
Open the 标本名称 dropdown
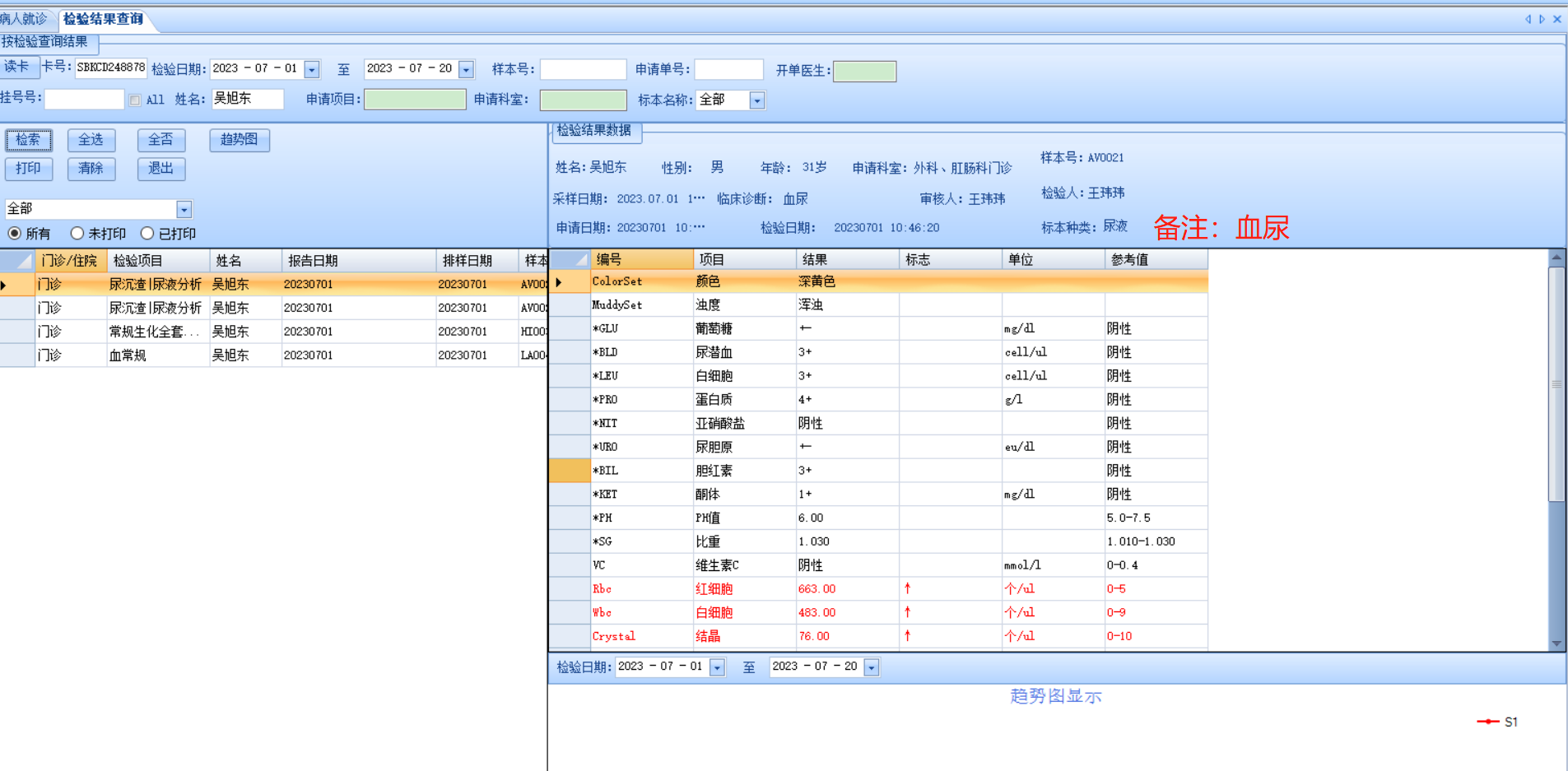tap(757, 100)
